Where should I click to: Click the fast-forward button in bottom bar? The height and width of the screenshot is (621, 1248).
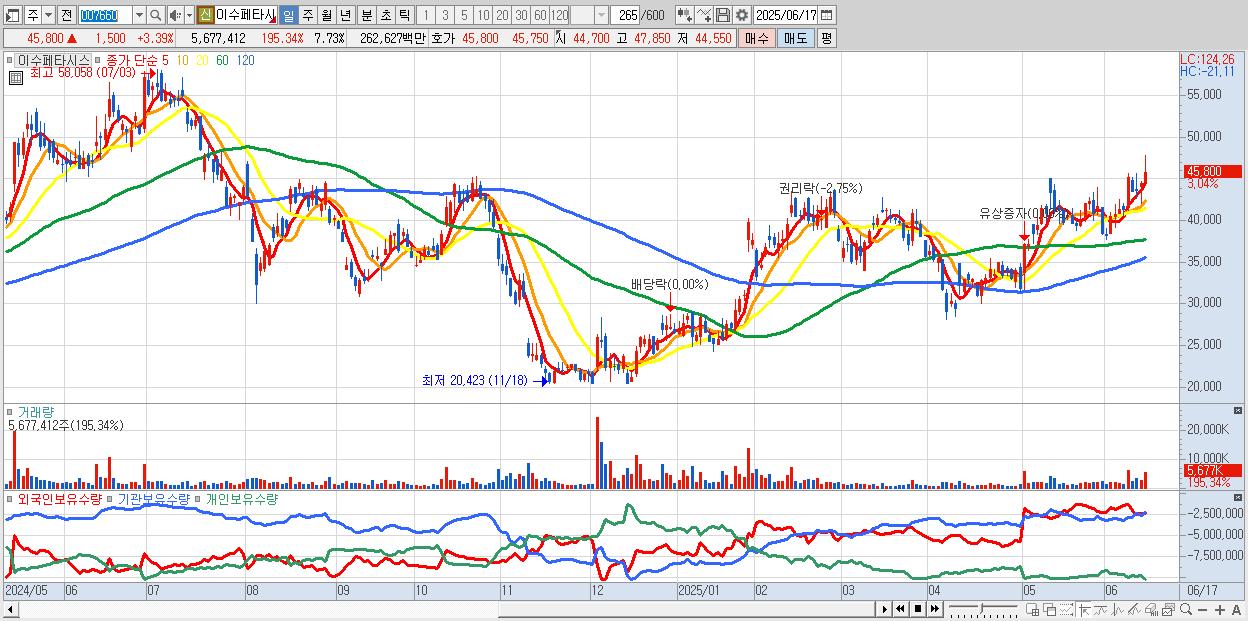[x=934, y=609]
